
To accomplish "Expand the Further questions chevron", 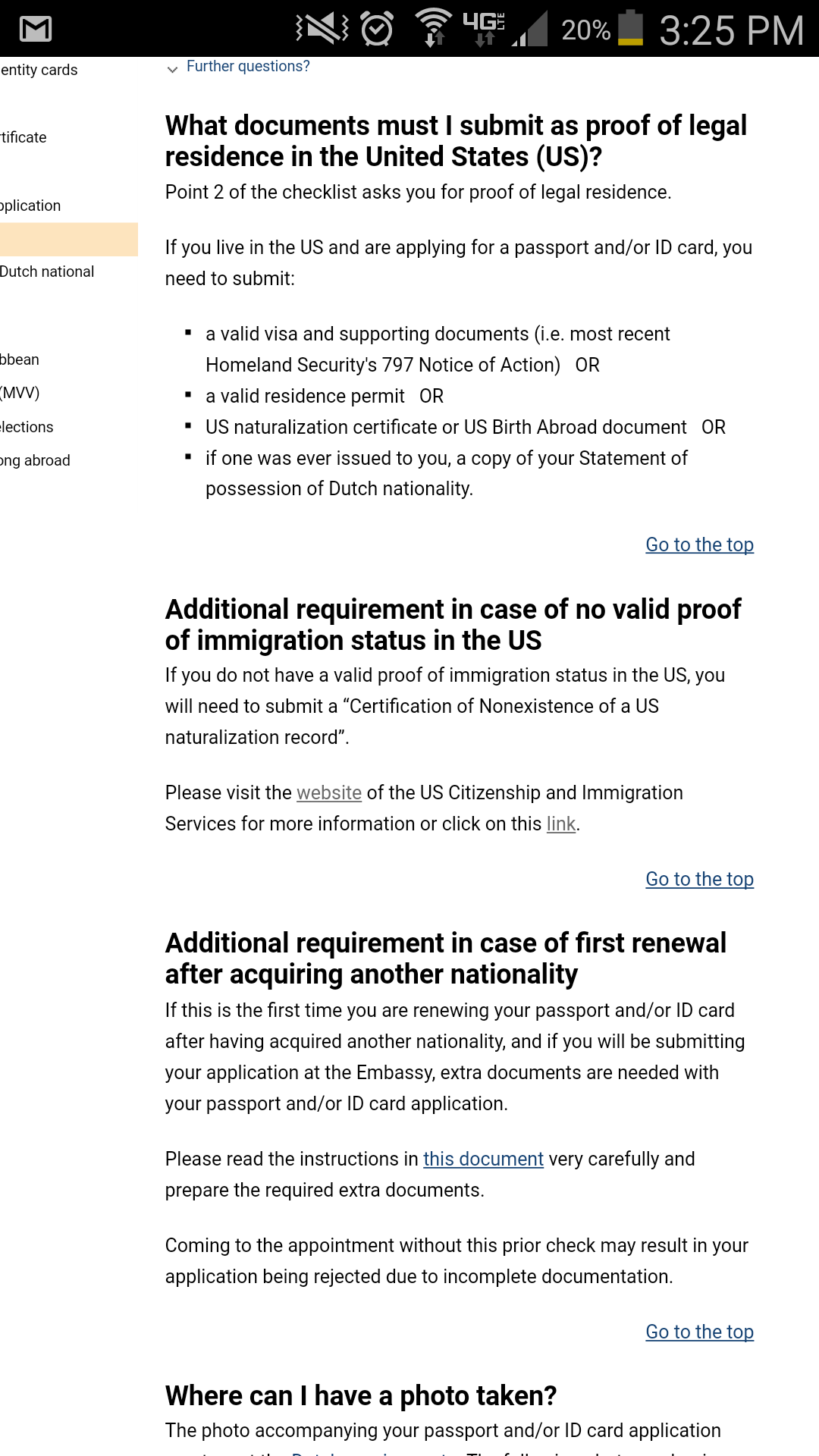I will pyautogui.click(x=173, y=69).
